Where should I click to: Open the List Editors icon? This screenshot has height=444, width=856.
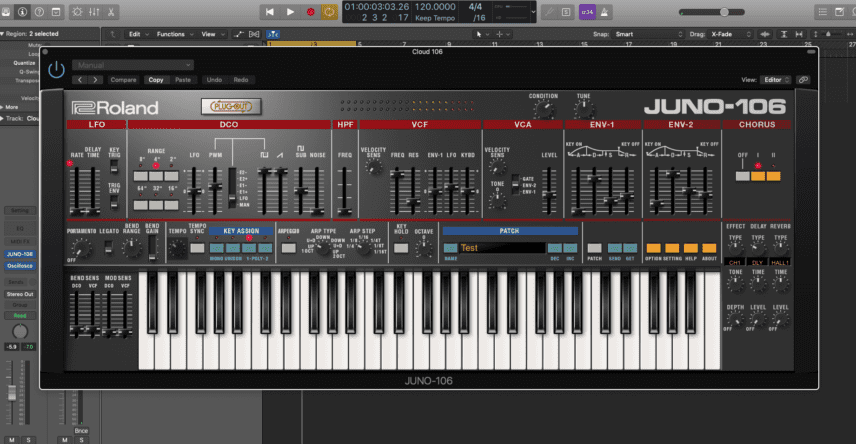coord(822,11)
